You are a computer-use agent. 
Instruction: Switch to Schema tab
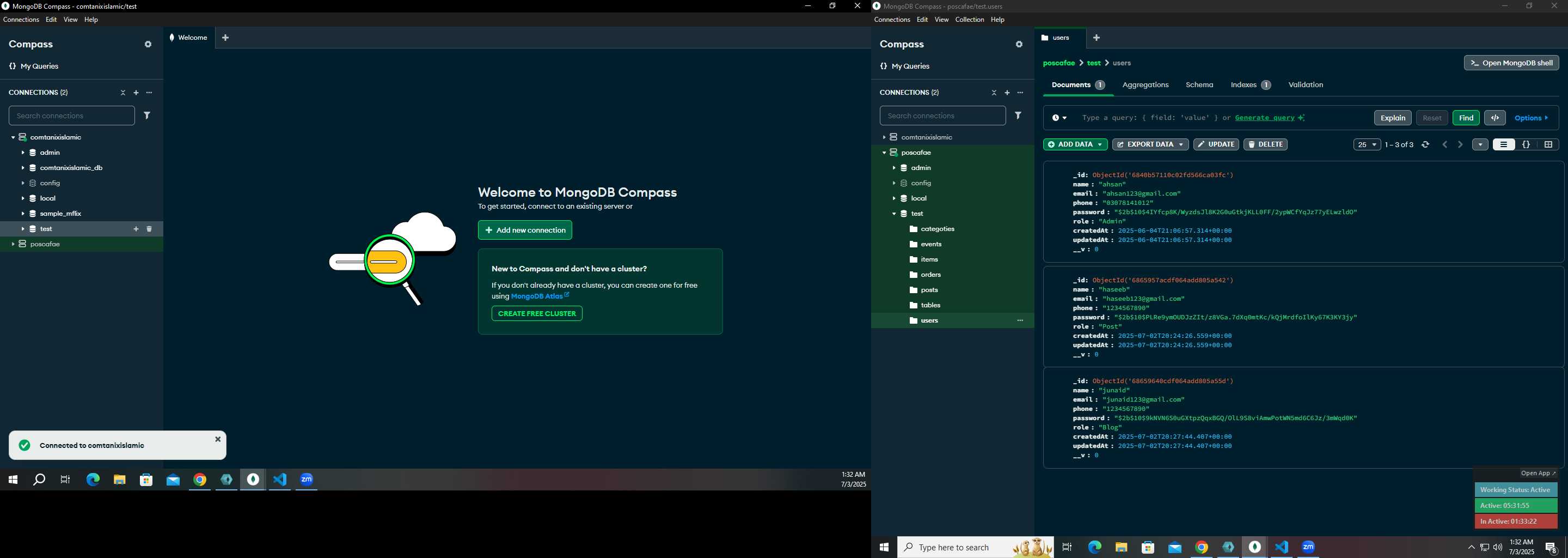(x=1199, y=84)
